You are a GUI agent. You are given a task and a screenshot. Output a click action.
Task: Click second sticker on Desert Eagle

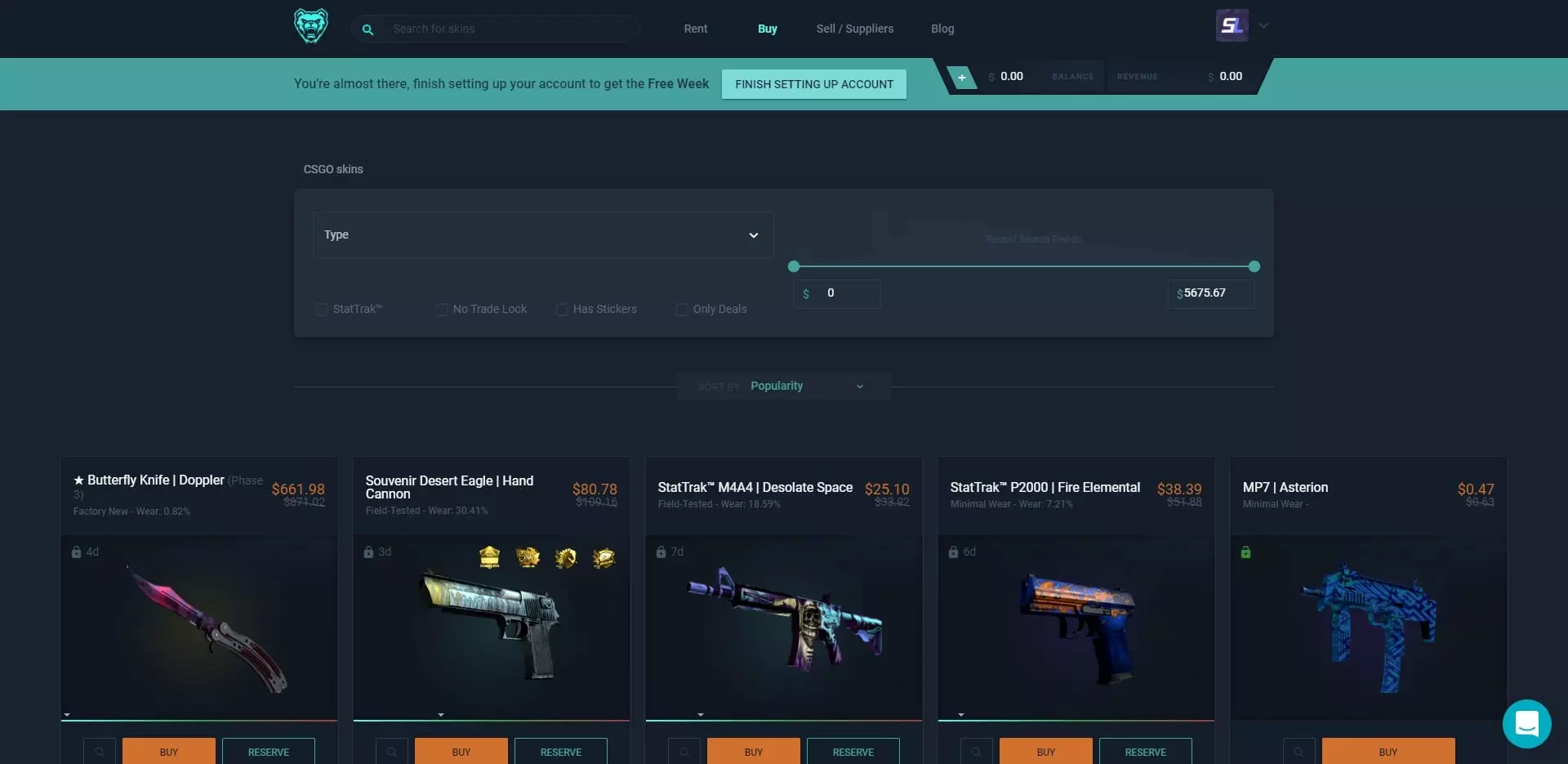click(x=528, y=557)
